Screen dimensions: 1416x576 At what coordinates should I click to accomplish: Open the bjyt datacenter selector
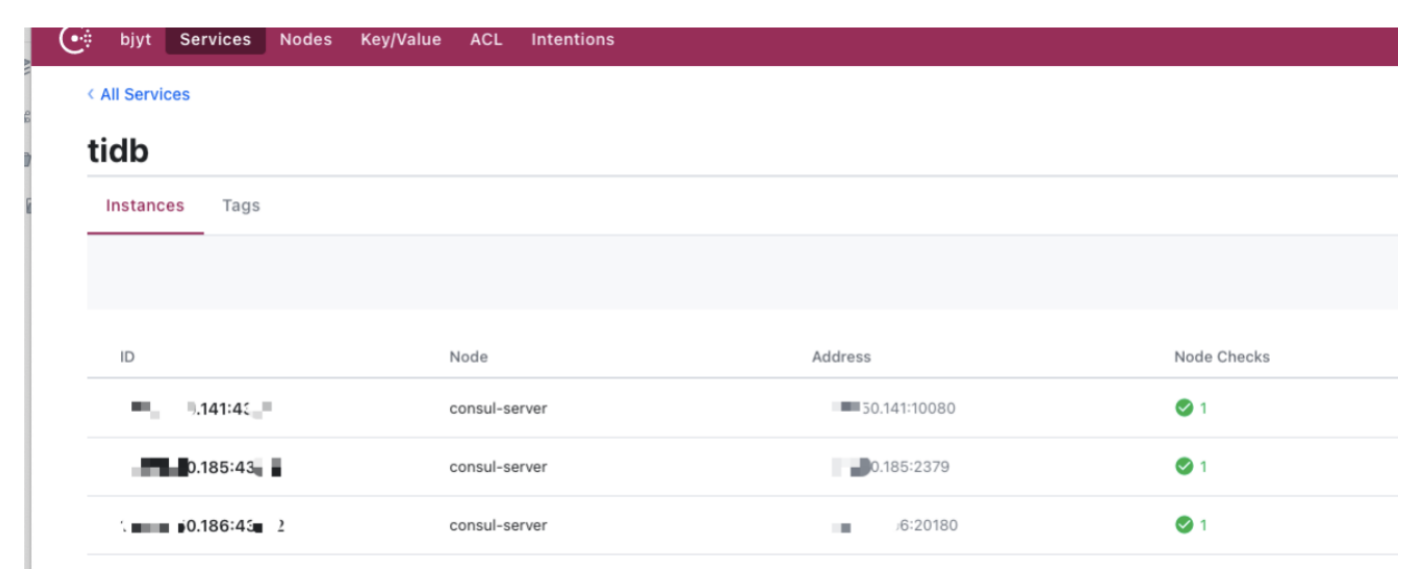click(x=135, y=40)
